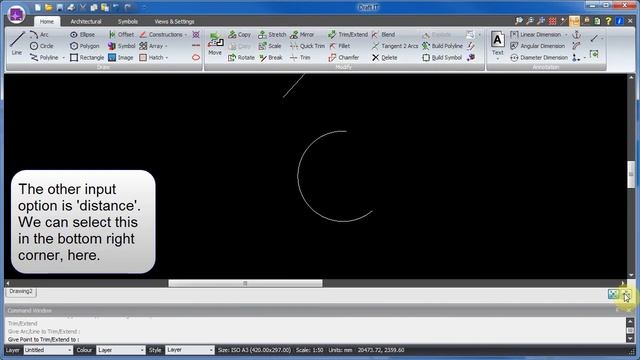Activate the Quick Trim tool
The height and width of the screenshot is (360, 640).
coord(307,46)
